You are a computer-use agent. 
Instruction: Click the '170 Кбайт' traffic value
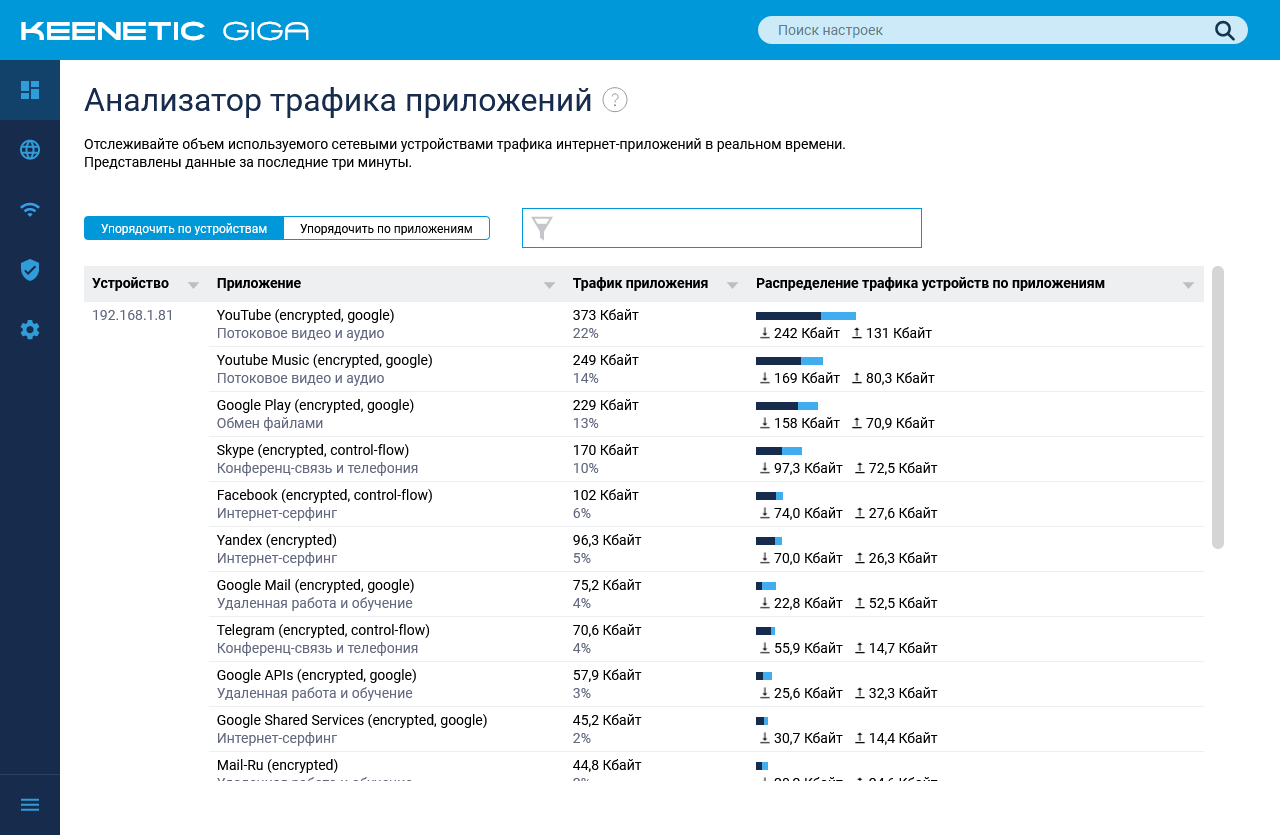[606, 450]
